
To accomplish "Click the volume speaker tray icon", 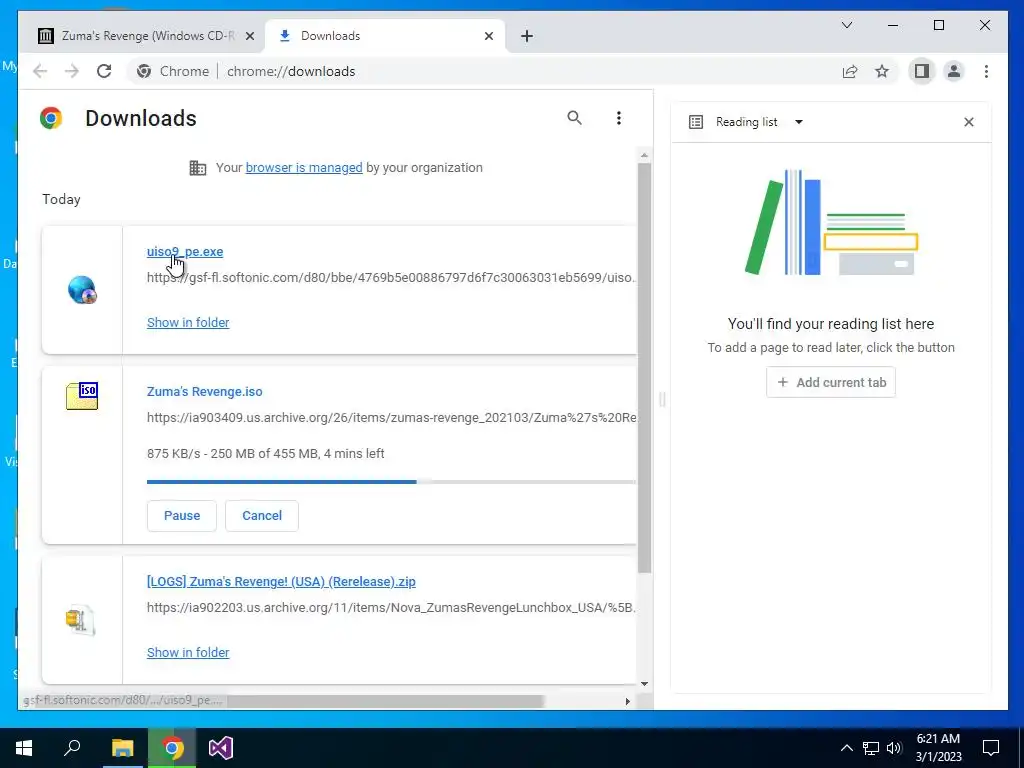I will coord(894,748).
